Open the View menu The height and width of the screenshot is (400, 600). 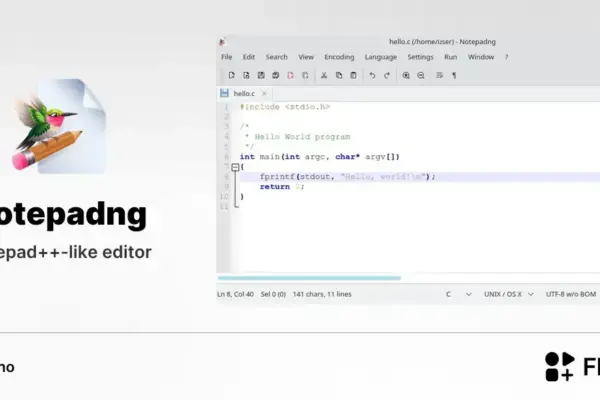pos(306,57)
